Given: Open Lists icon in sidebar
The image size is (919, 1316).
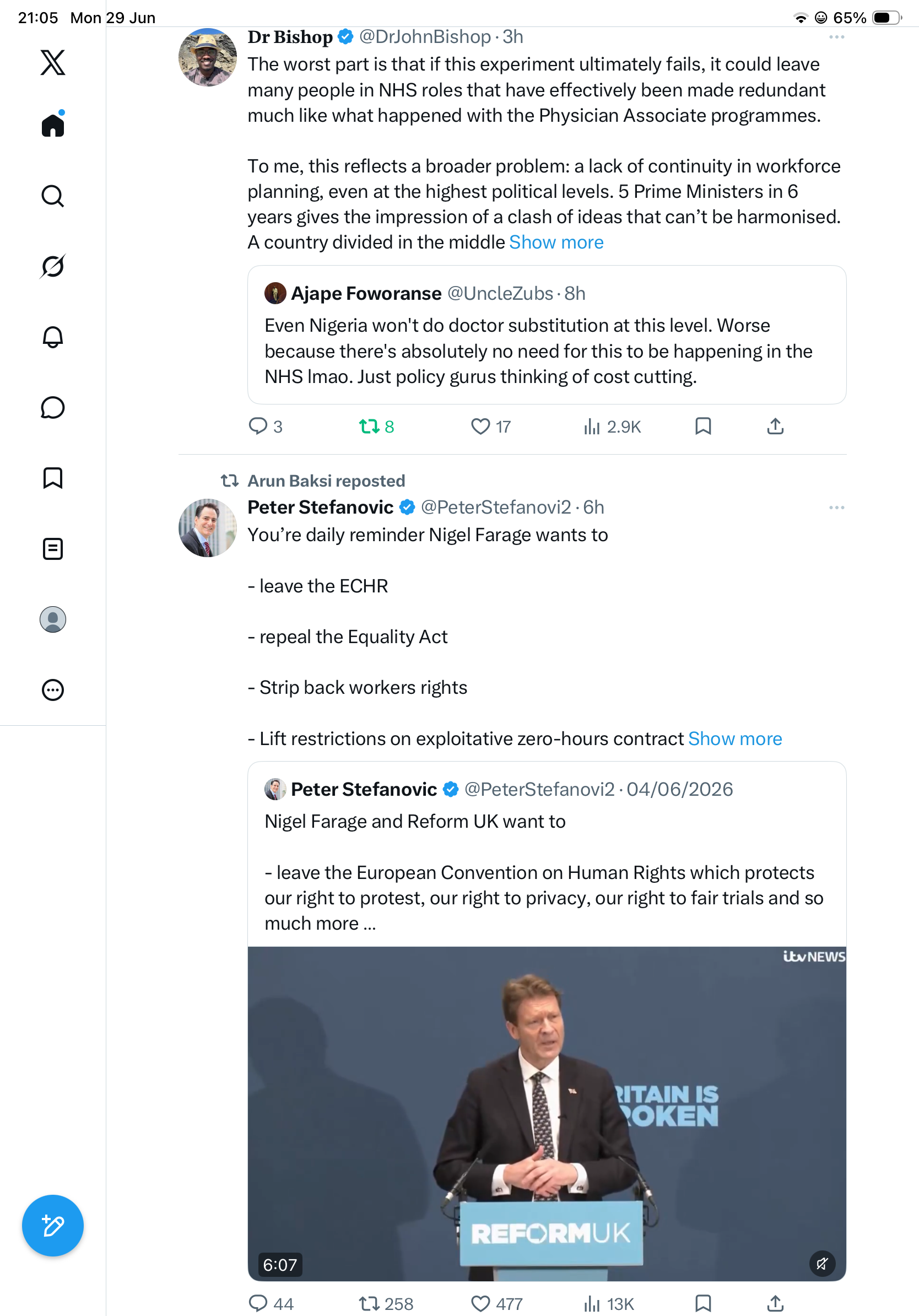Looking at the screenshot, I should pyautogui.click(x=53, y=549).
